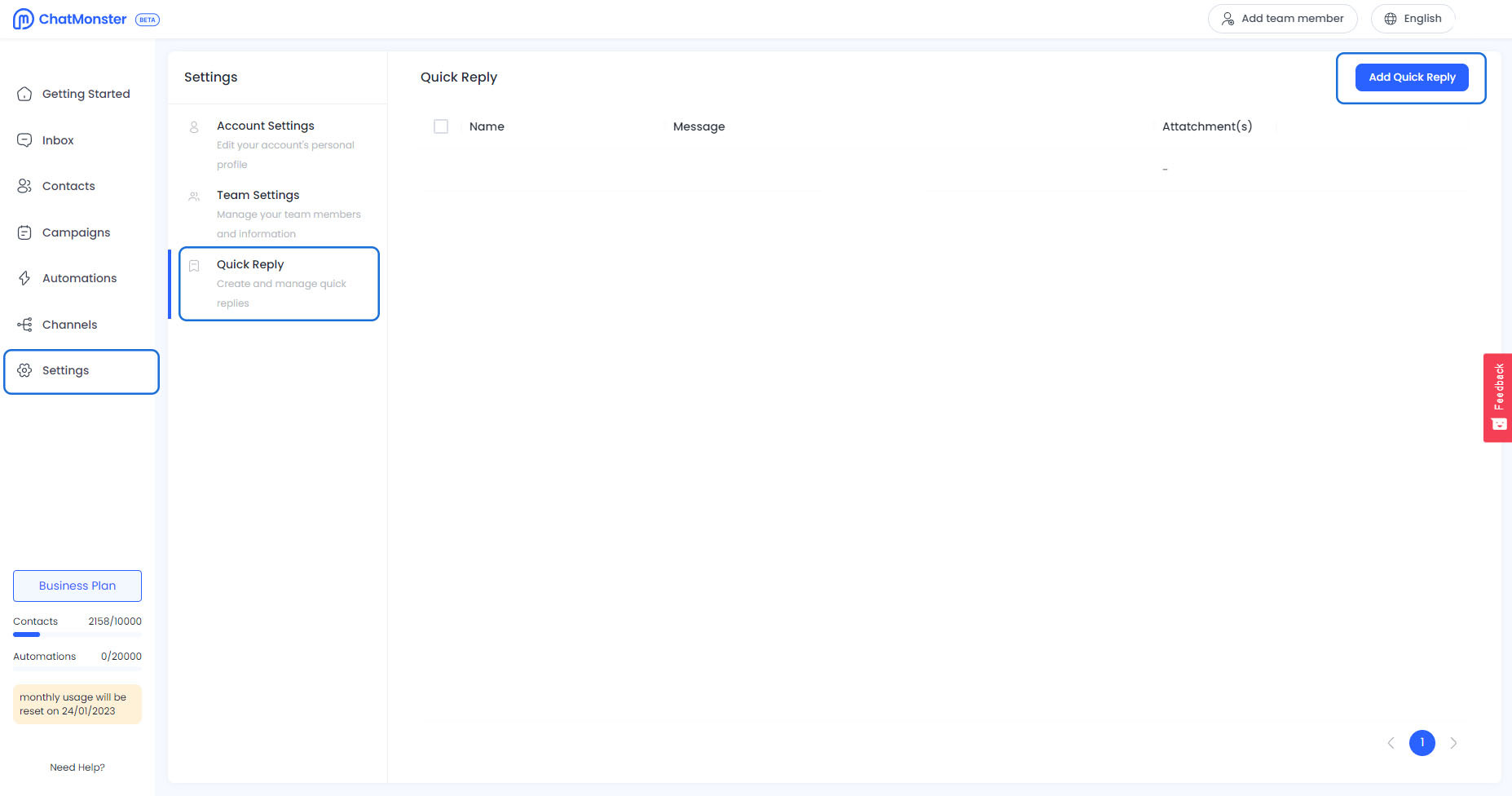
Task: Click Add team member button
Action: point(1282,19)
